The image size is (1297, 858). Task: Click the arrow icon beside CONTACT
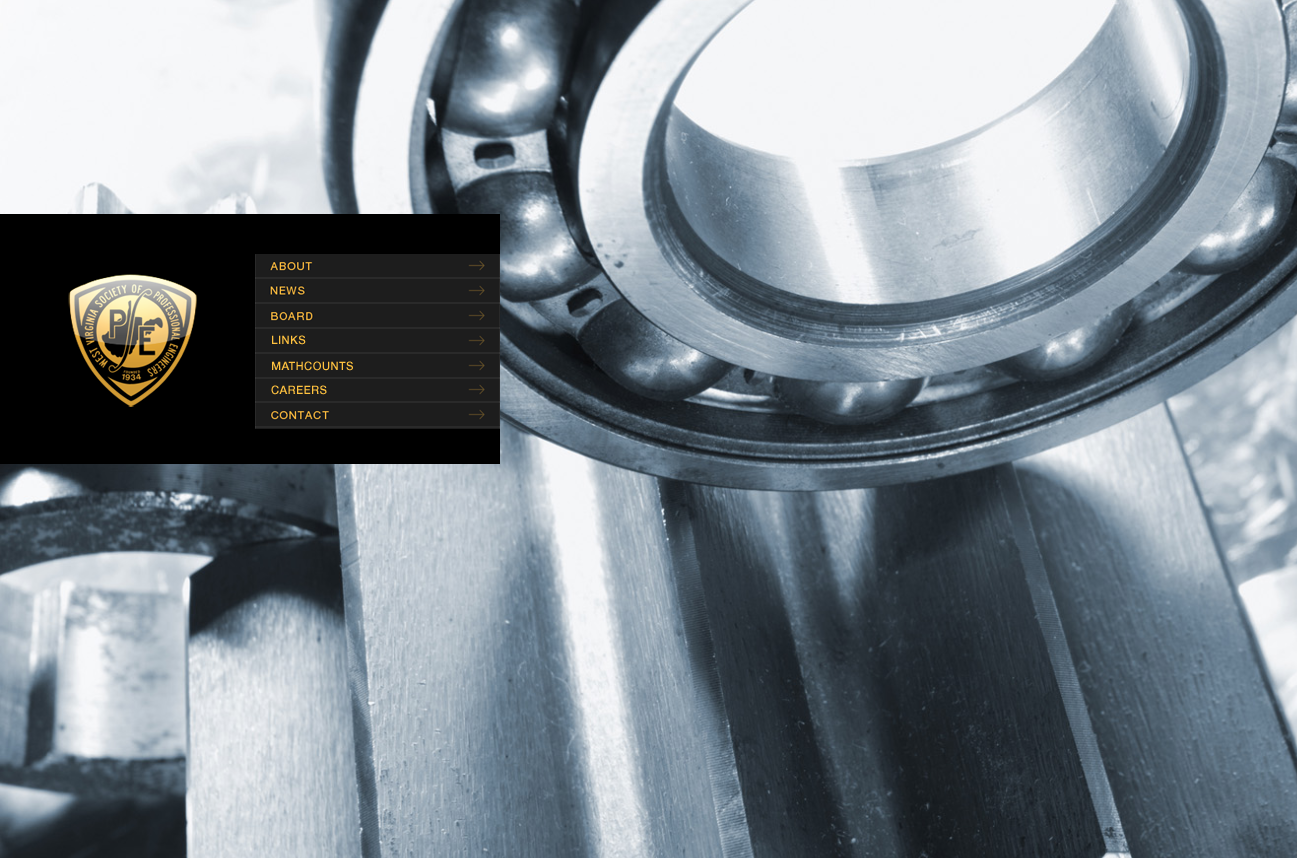[476, 415]
